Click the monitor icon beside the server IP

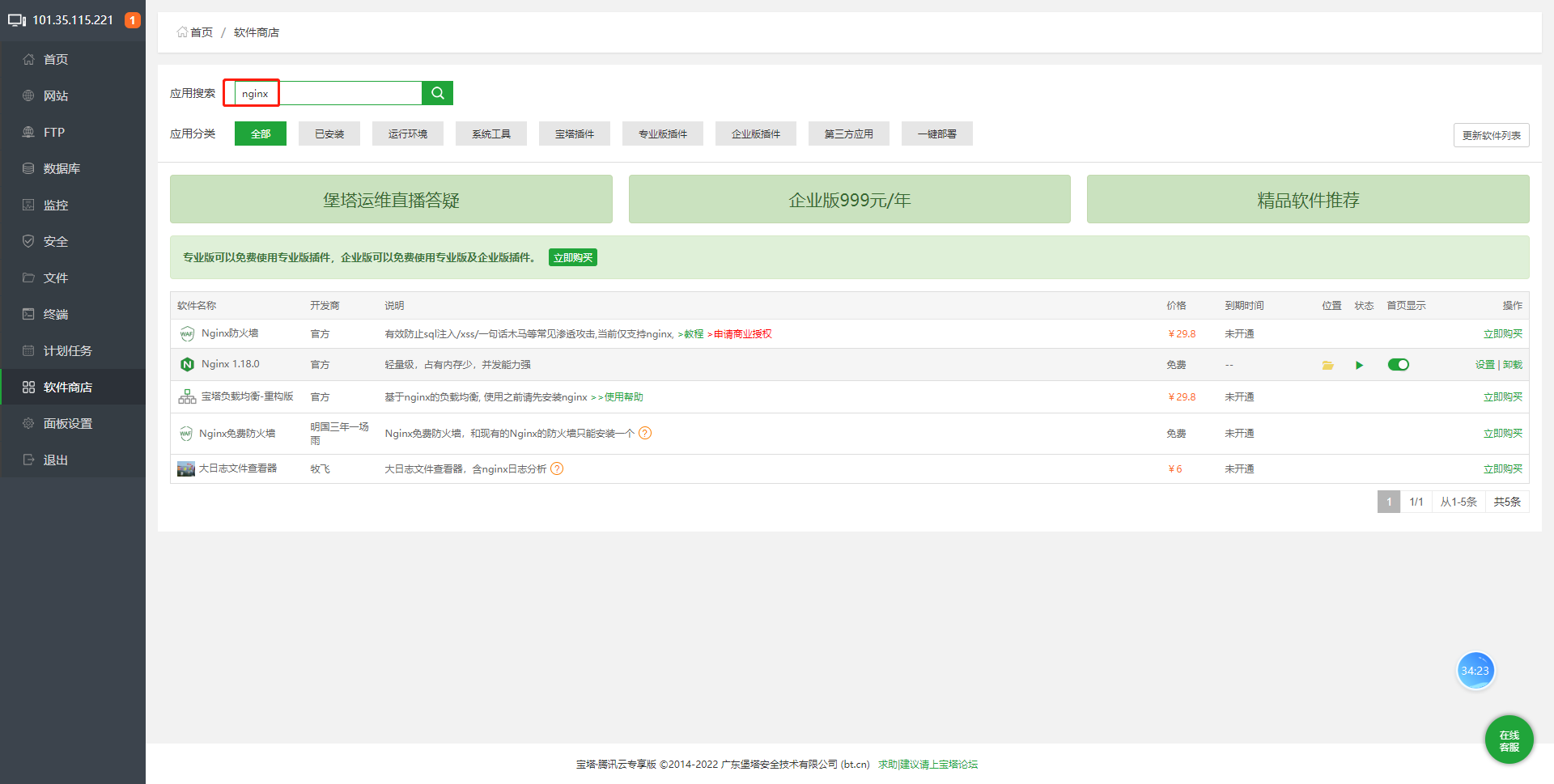point(17,20)
